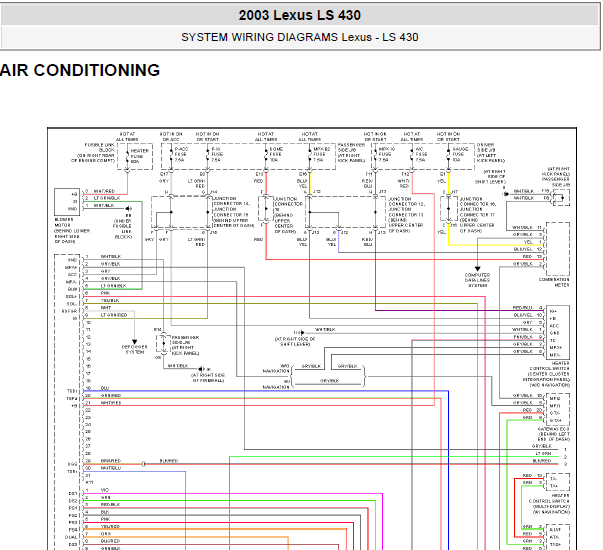This screenshot has width=603, height=550.
Task: Click the 'A/C FUSE 7.5A' label
Action: click(420, 154)
